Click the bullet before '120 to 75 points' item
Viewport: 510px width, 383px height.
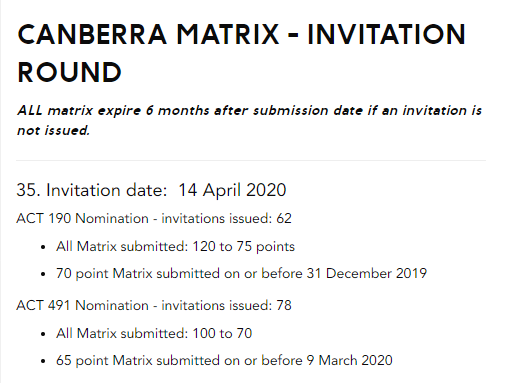coord(43,247)
